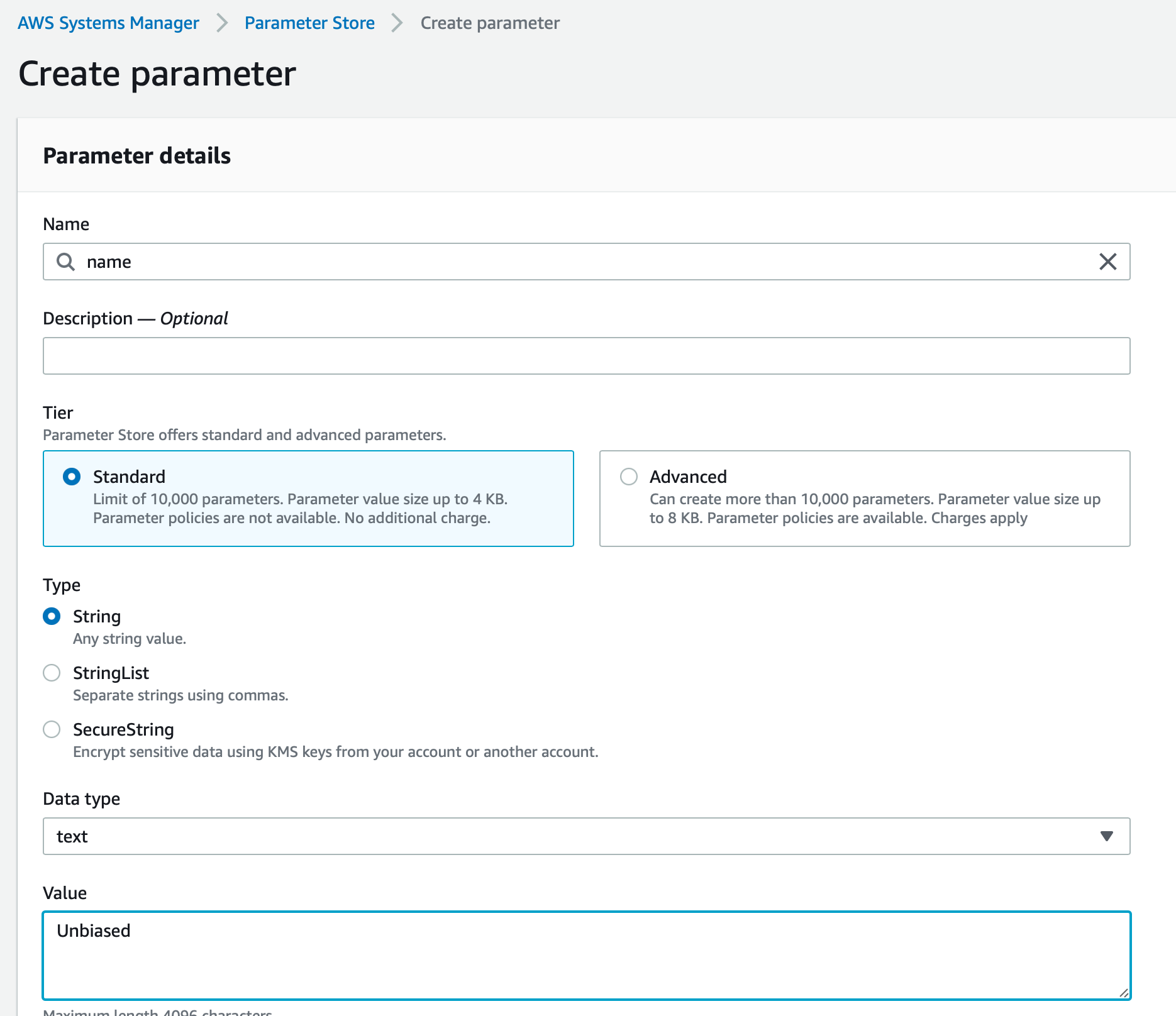Screen dimensions: 1176x1016
Task: Click the first breadcrumb chevron separator
Action: (x=222, y=23)
